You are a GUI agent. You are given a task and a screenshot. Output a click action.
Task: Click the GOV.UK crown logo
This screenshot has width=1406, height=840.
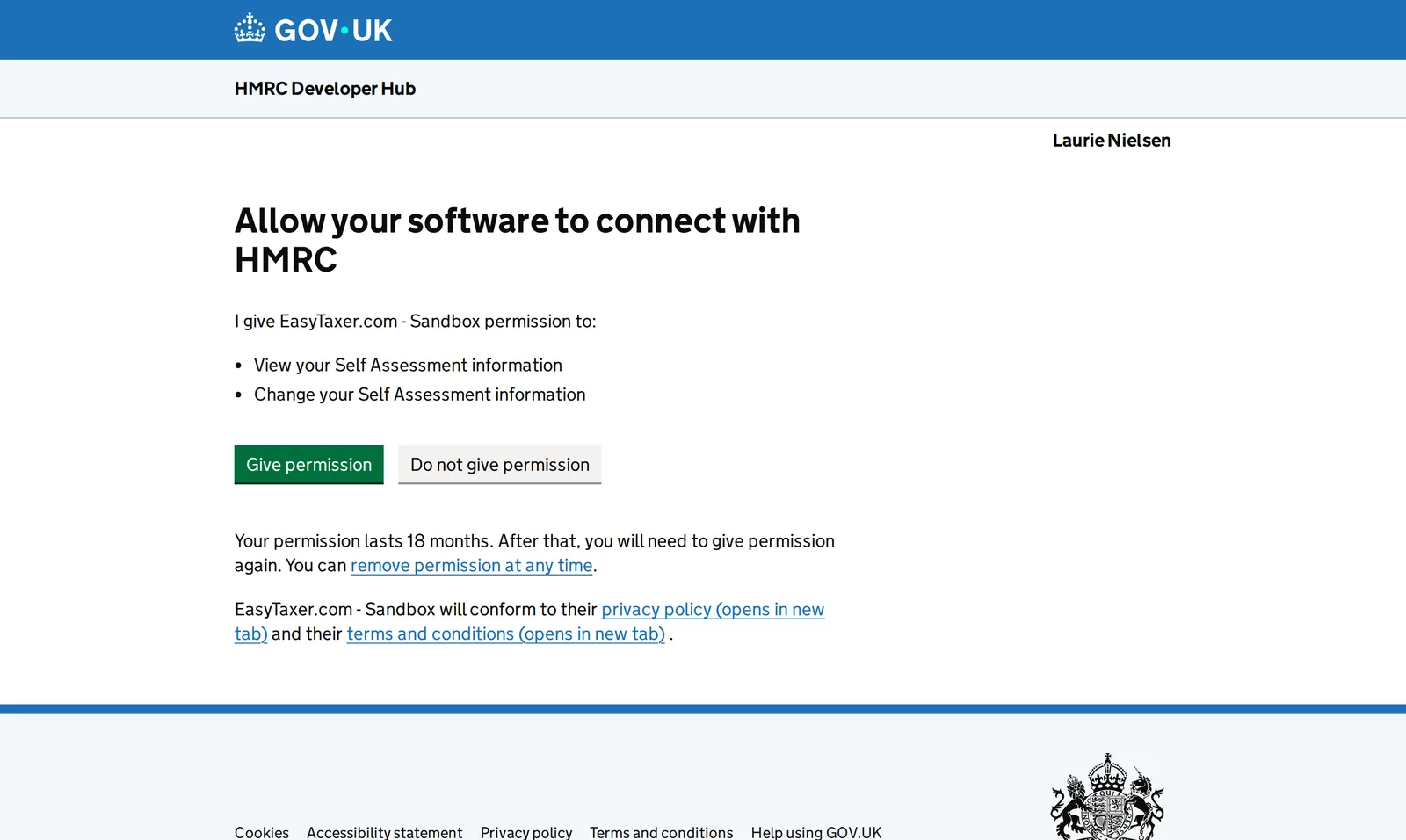313,30
